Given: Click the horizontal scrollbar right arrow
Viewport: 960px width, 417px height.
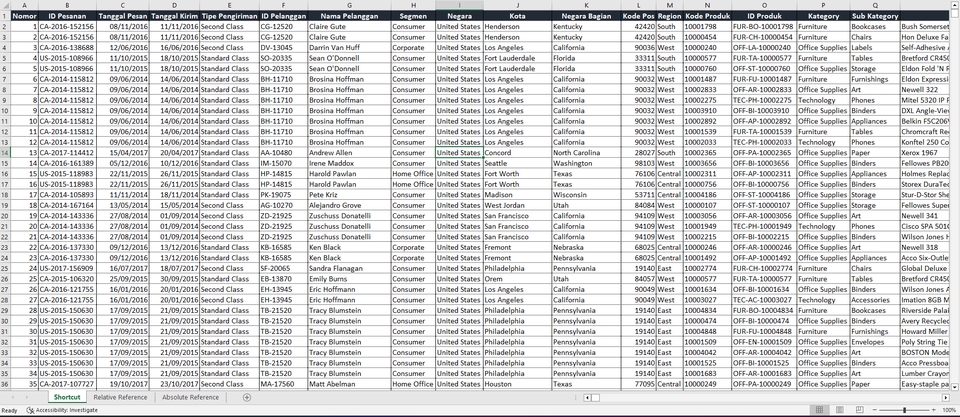Looking at the screenshot, I should click(x=946, y=397).
